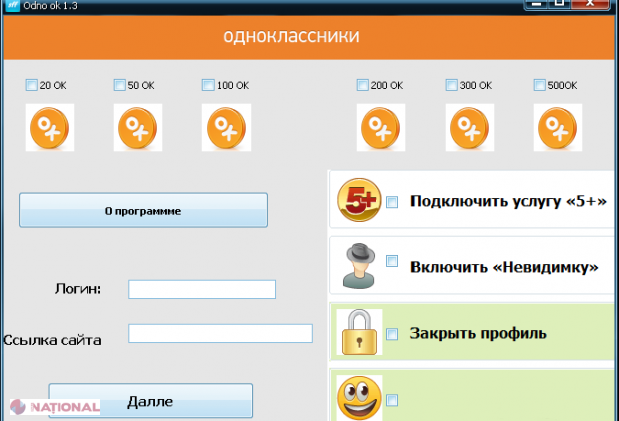
Task: Click the OK coin icon under 100 OK
Action: pos(224,129)
